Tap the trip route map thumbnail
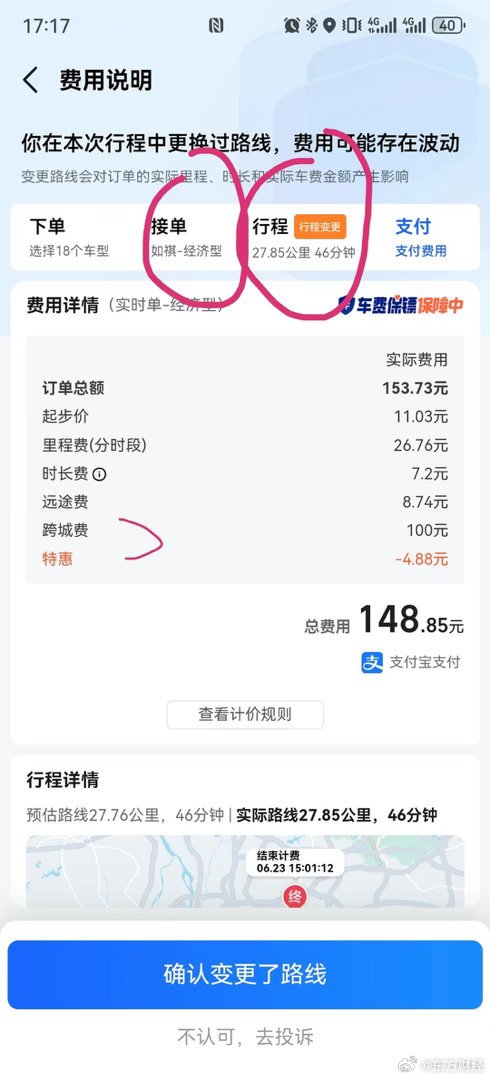The image size is (490, 1080). click(x=245, y=871)
